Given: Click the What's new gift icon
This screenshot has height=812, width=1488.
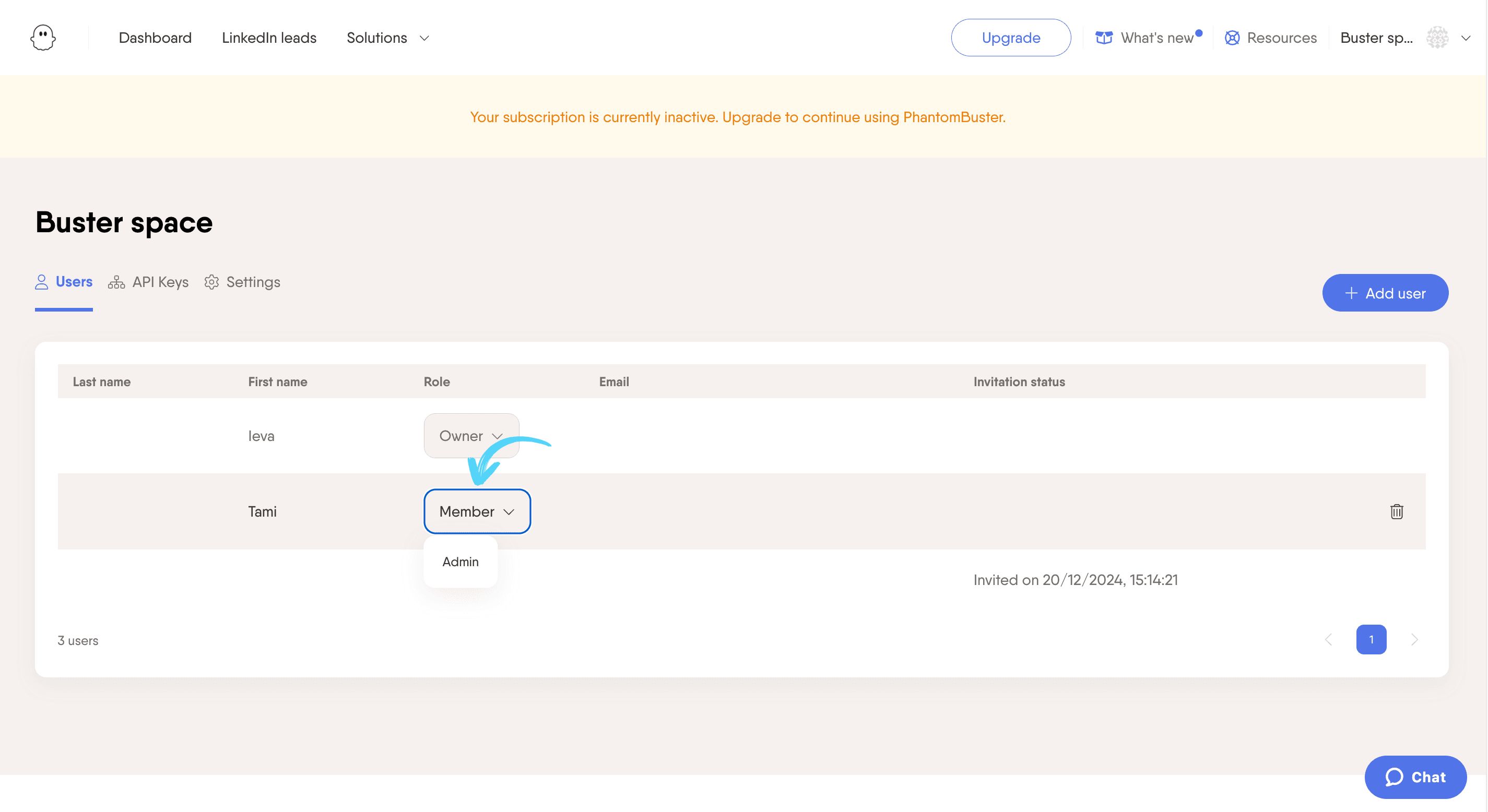Looking at the screenshot, I should pyautogui.click(x=1103, y=38).
